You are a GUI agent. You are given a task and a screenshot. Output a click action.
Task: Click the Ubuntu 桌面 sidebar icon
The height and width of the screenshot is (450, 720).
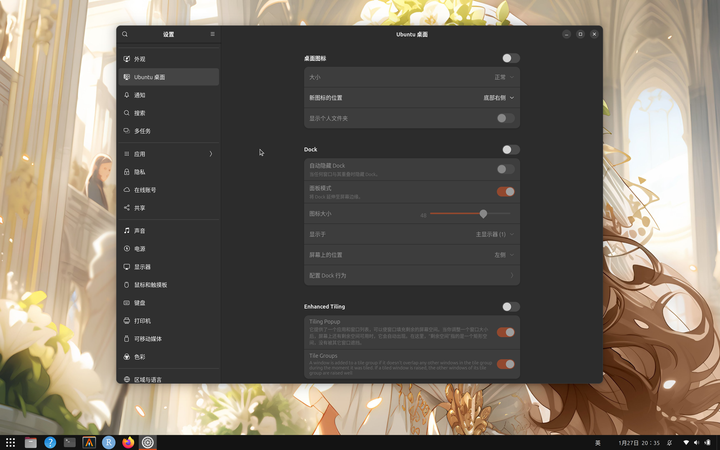127,77
